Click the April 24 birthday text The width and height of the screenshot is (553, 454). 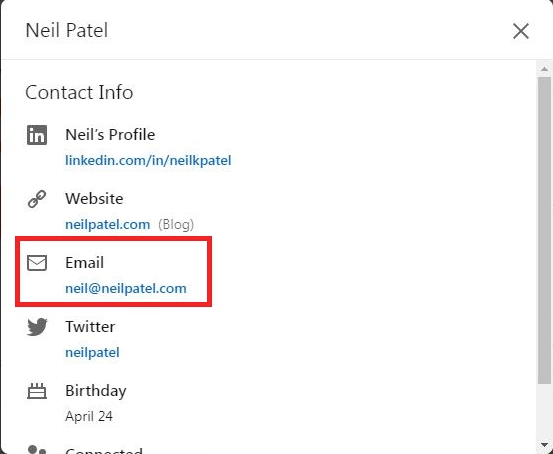[x=89, y=416]
